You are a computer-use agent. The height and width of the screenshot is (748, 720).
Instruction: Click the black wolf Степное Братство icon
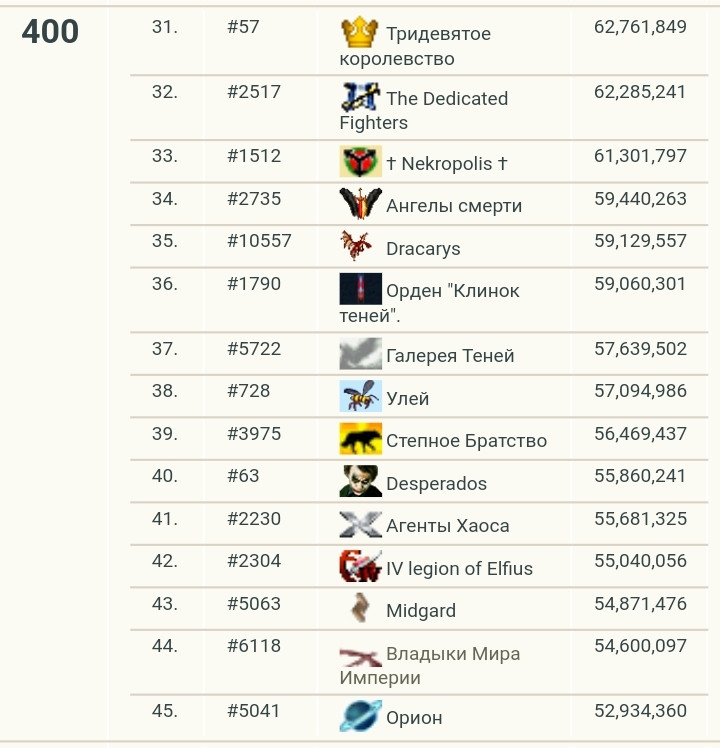click(x=360, y=439)
